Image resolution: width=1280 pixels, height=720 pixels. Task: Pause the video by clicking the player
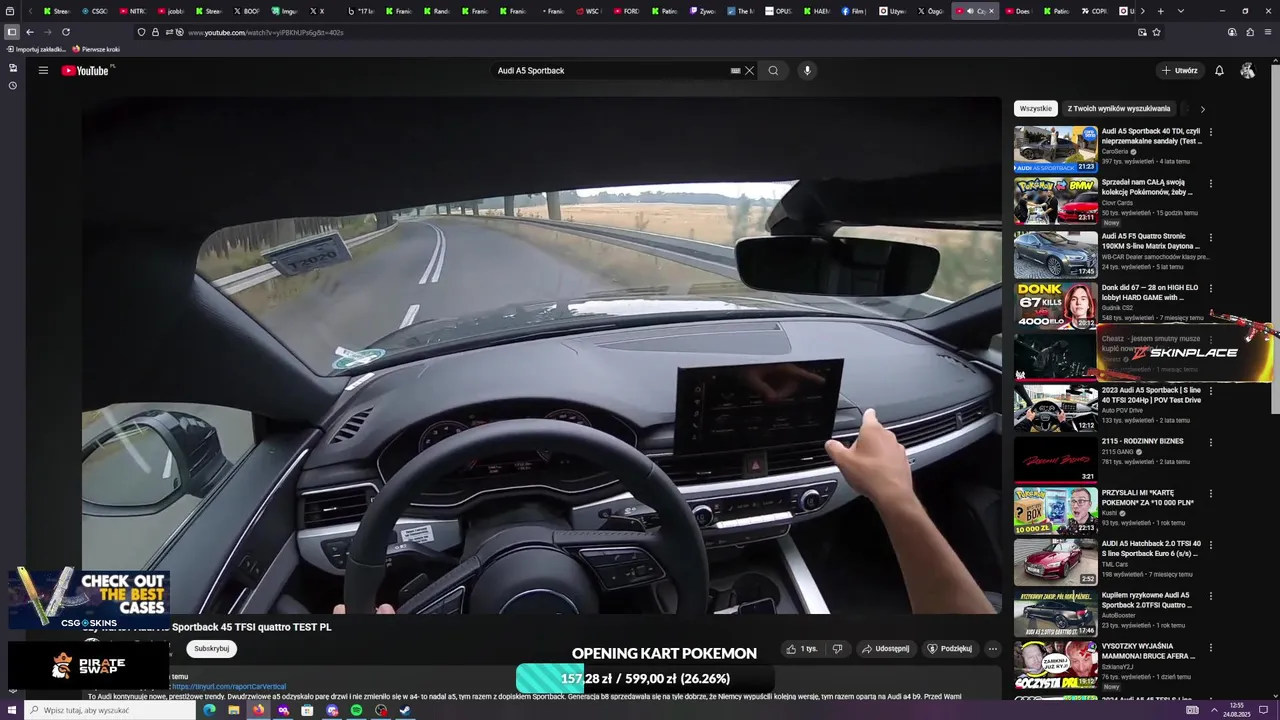coord(541,355)
